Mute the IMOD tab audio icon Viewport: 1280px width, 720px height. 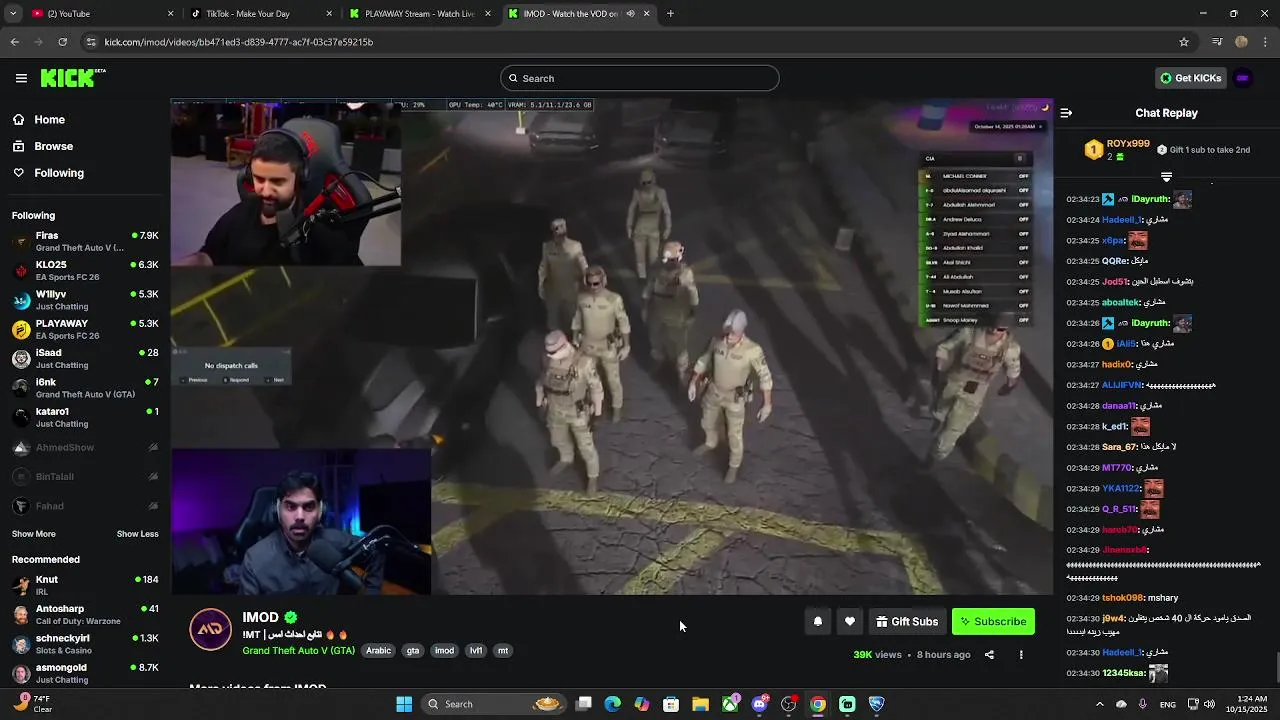(630, 14)
